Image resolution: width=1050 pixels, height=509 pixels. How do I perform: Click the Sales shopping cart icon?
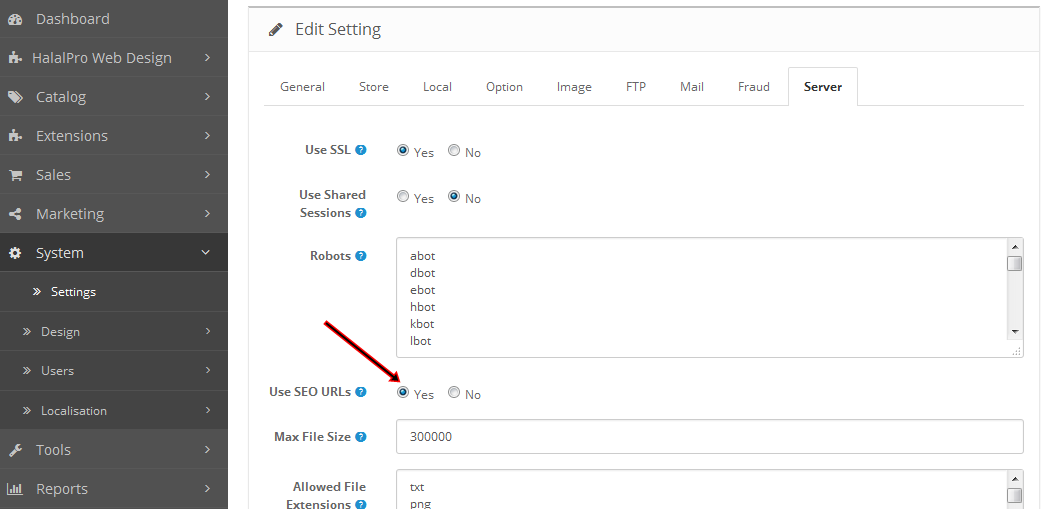pos(15,175)
